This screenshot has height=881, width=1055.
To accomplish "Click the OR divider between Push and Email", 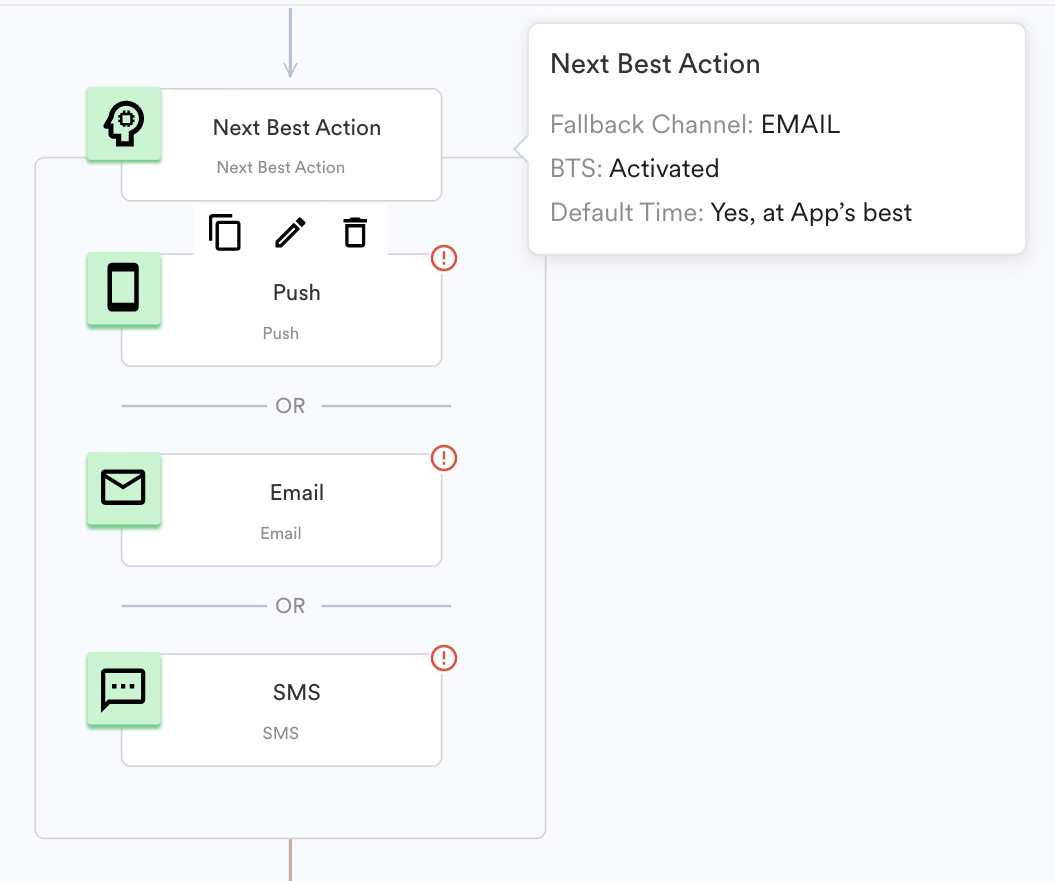I will pyautogui.click(x=289, y=406).
